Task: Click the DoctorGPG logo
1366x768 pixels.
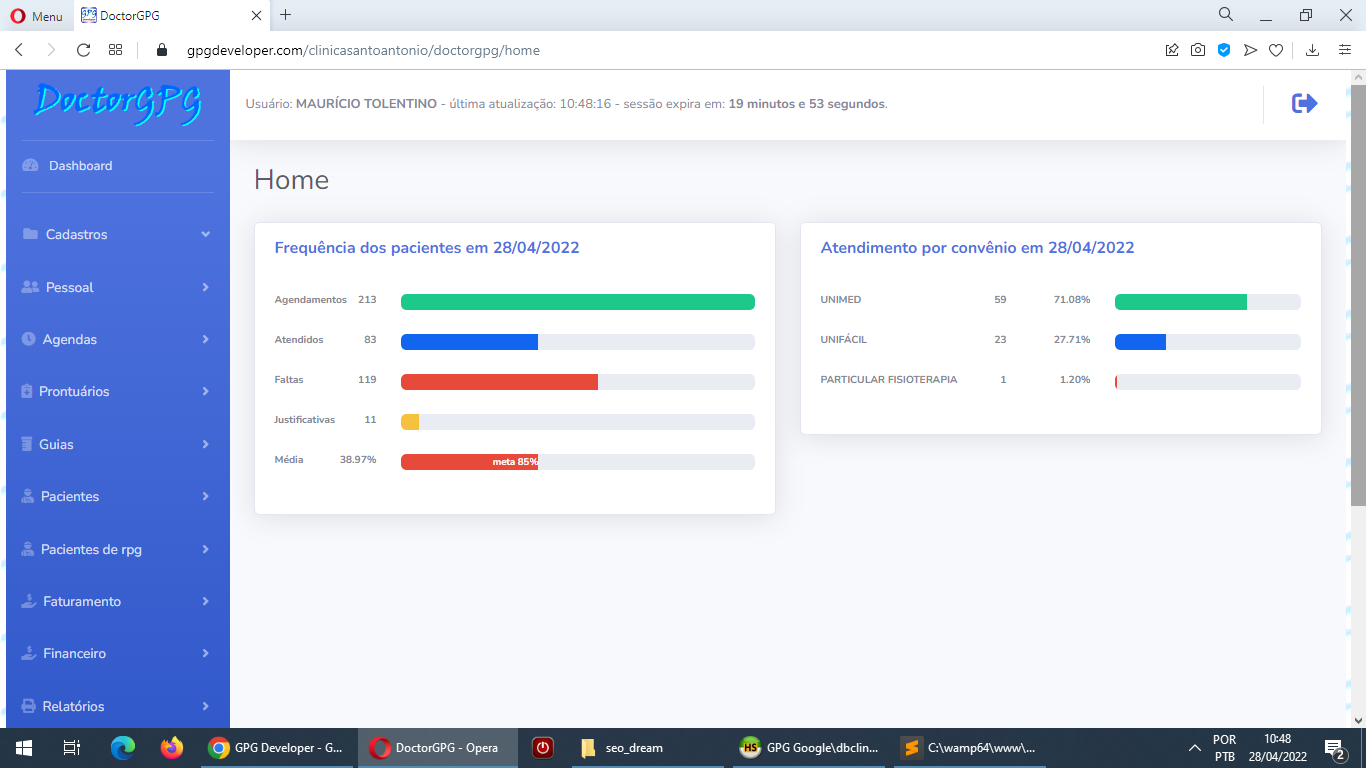Action: (118, 102)
